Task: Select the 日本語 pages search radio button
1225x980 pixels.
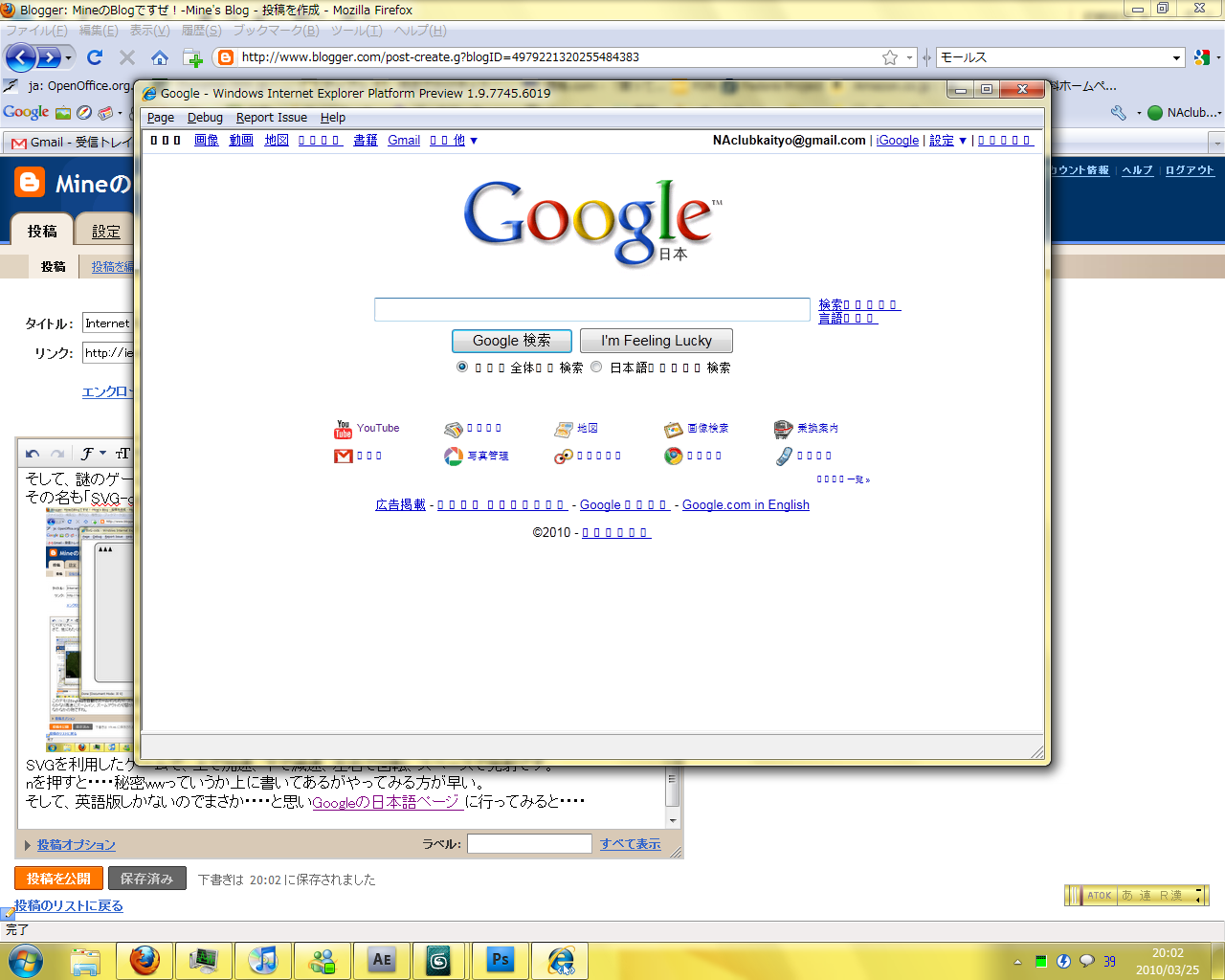Action: point(596,367)
